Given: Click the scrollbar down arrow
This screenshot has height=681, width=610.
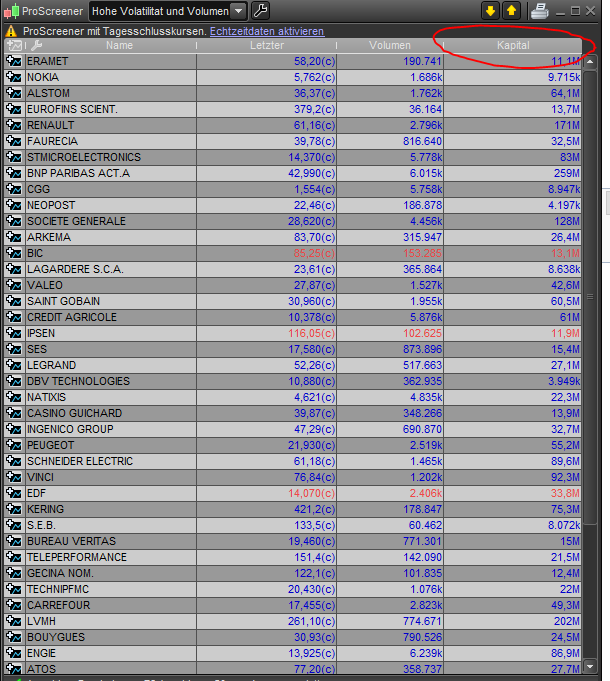Looking at the screenshot, I should pos(590,666).
